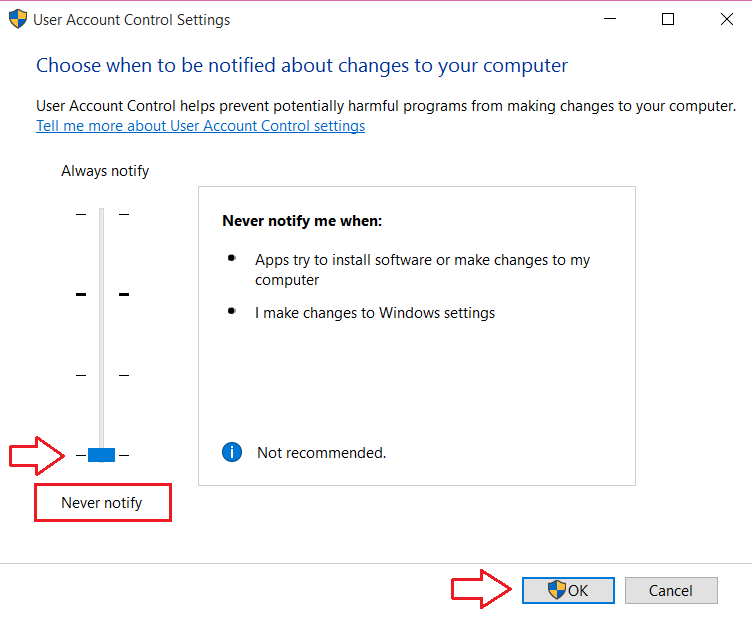Click the Windows settings bullet item
Image resolution: width=752 pixels, height=629 pixels.
375,313
